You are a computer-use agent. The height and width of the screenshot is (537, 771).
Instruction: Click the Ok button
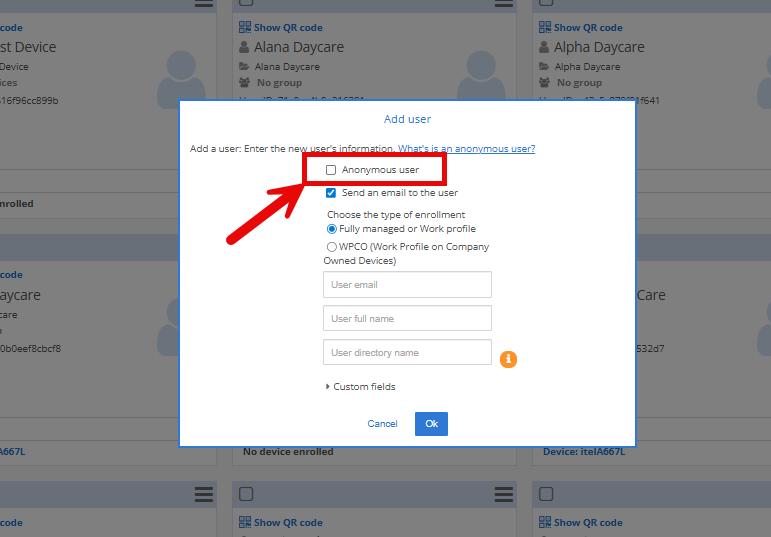(x=431, y=424)
